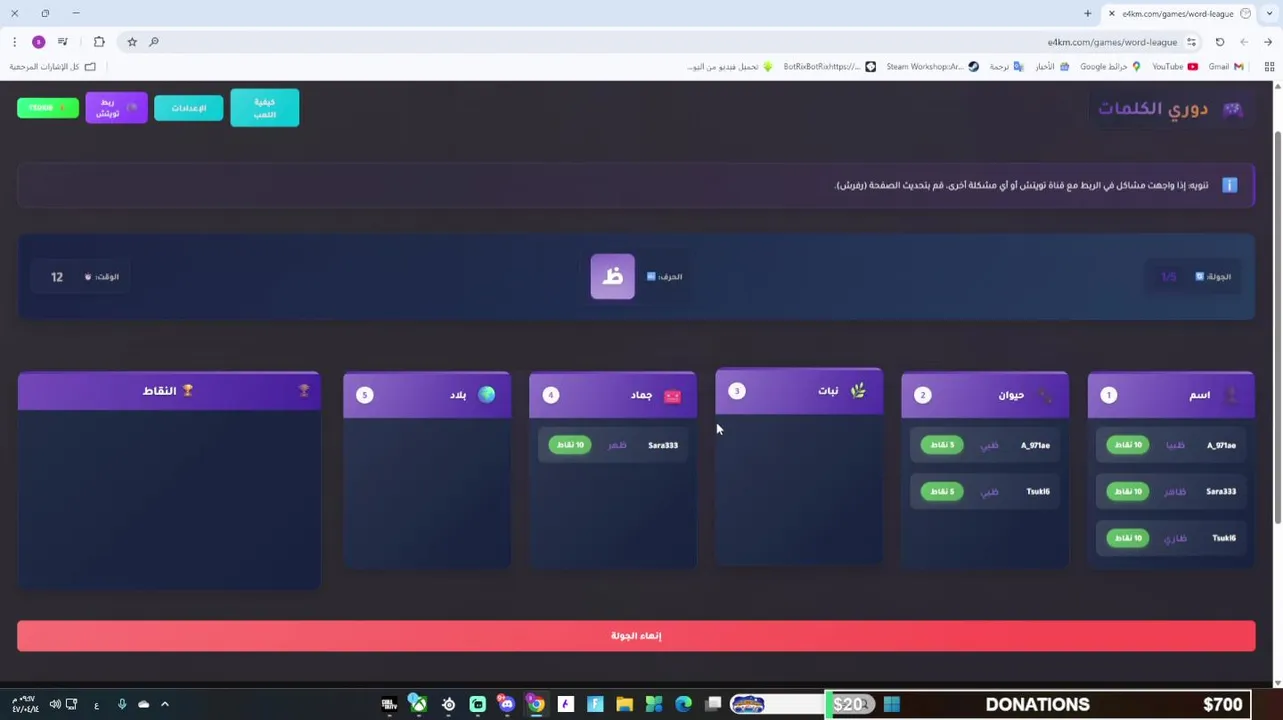Click the timer value 12

57,277
